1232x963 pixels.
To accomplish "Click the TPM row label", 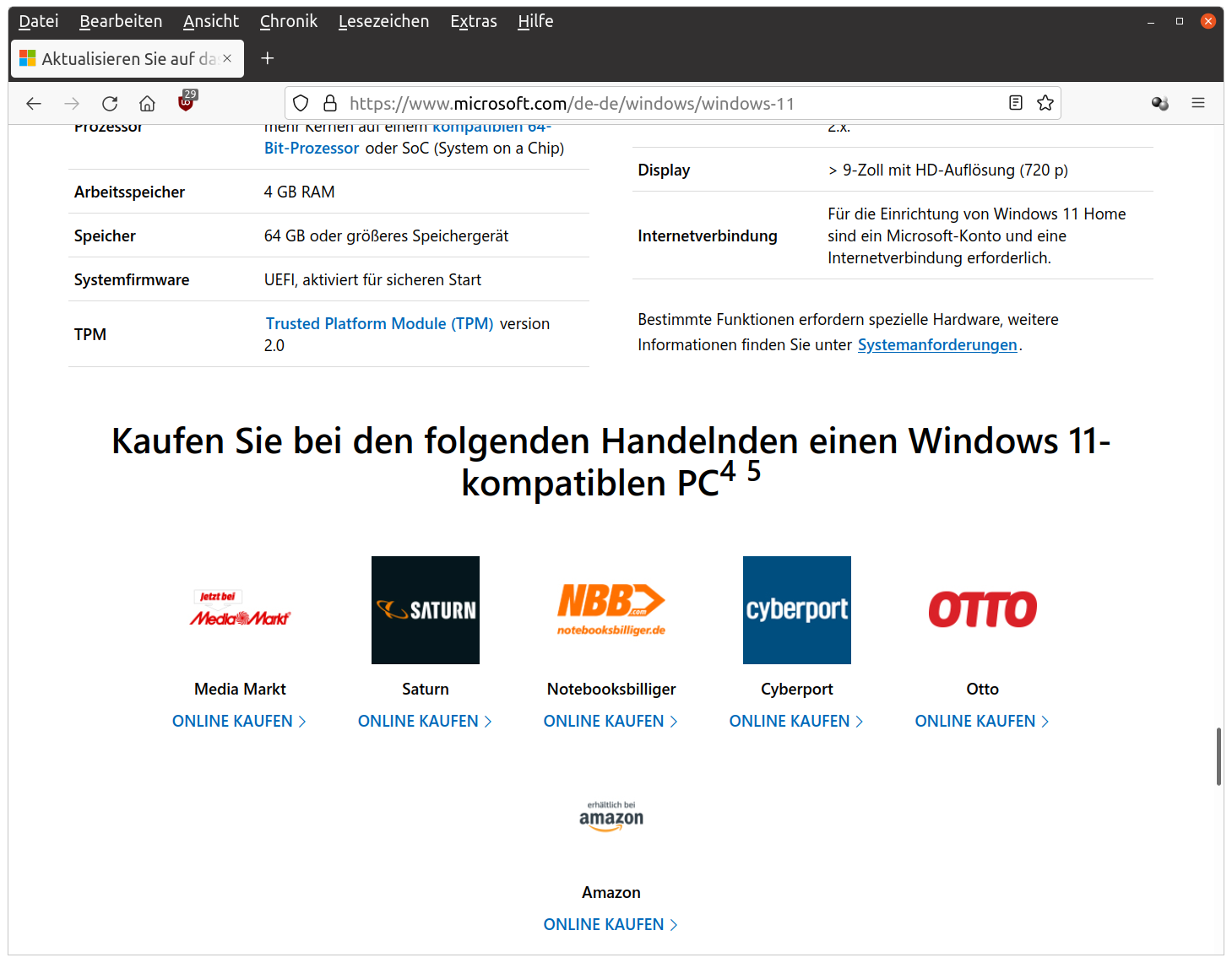I will [x=90, y=334].
